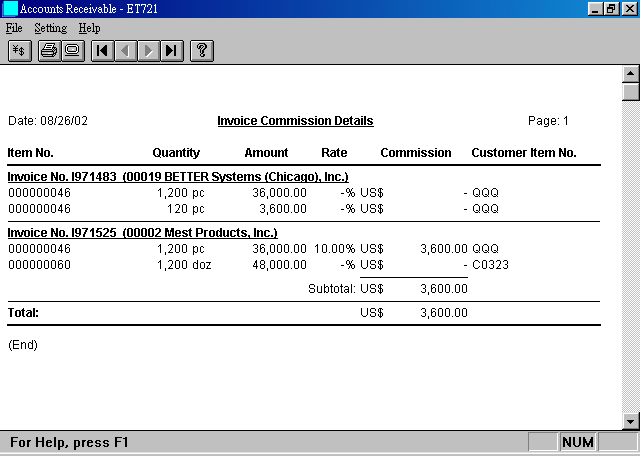Click the 'Rate' column header

334,153
